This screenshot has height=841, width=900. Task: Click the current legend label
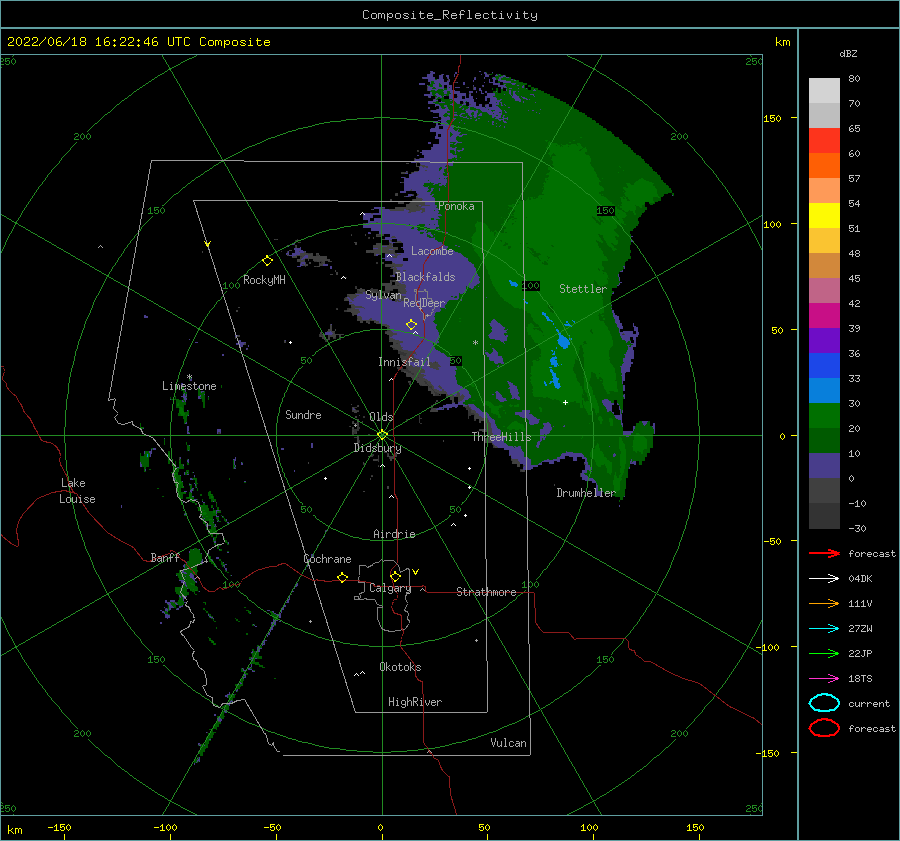pos(868,704)
